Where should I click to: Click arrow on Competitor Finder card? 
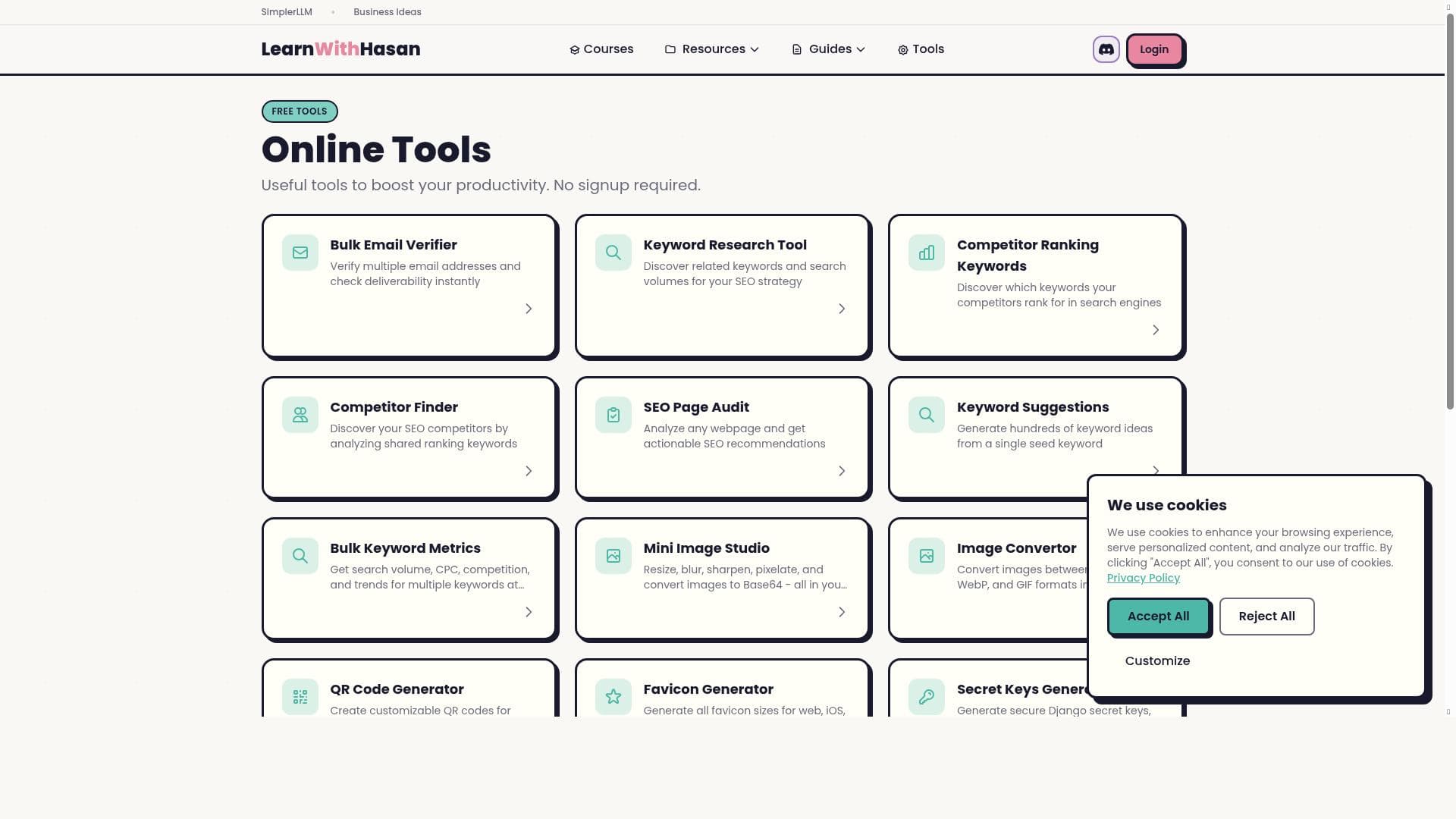529,471
